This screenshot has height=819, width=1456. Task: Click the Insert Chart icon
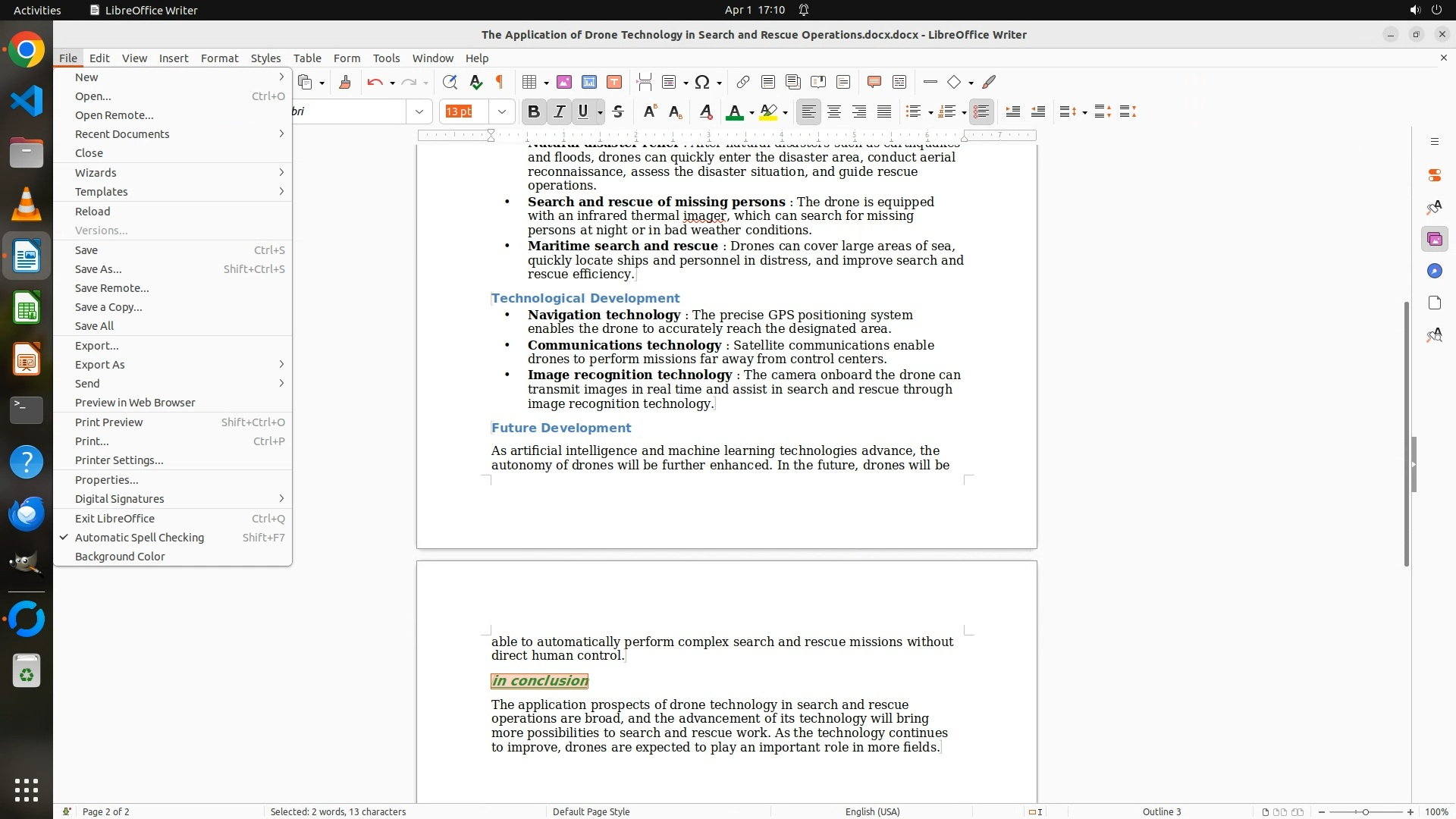click(x=589, y=82)
